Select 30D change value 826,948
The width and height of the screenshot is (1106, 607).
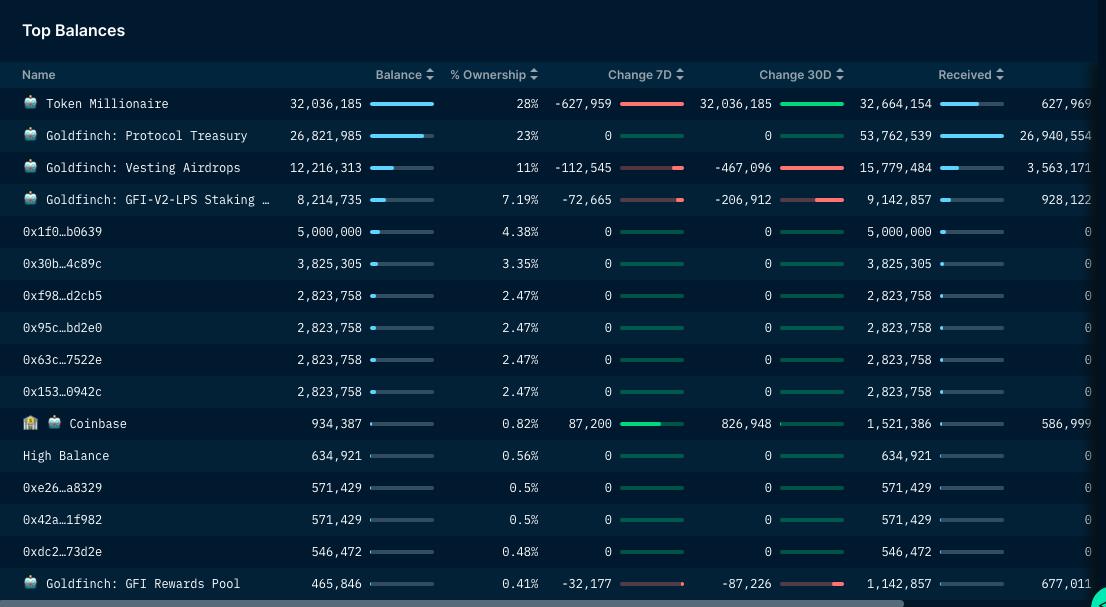pos(746,424)
